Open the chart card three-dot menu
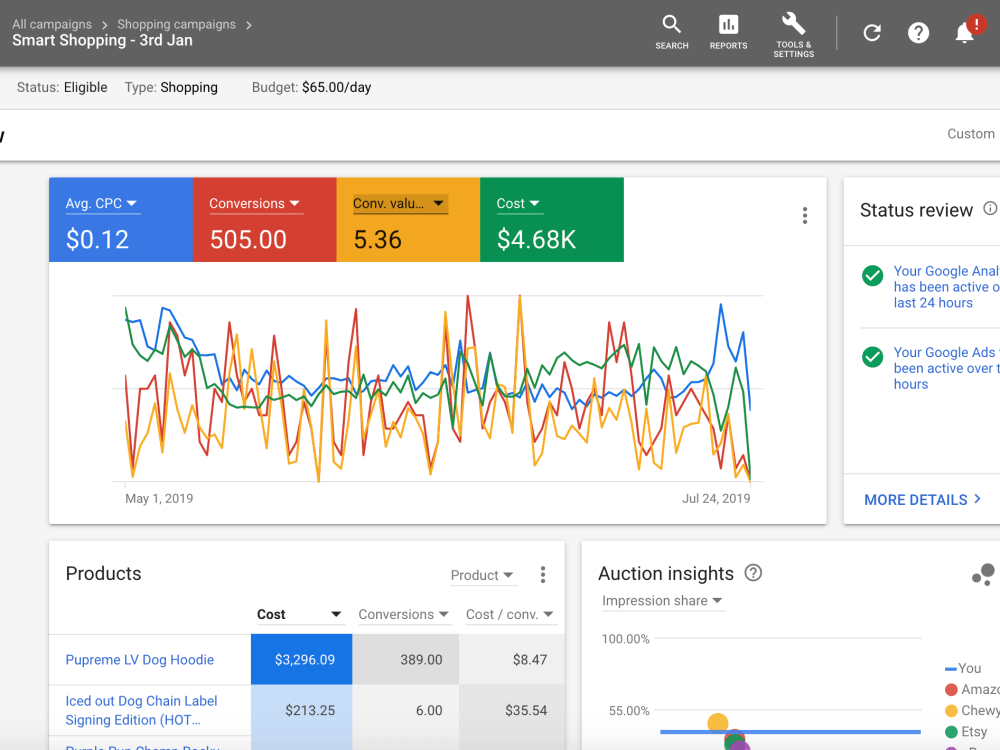Viewport: 1000px width, 750px height. 805,216
